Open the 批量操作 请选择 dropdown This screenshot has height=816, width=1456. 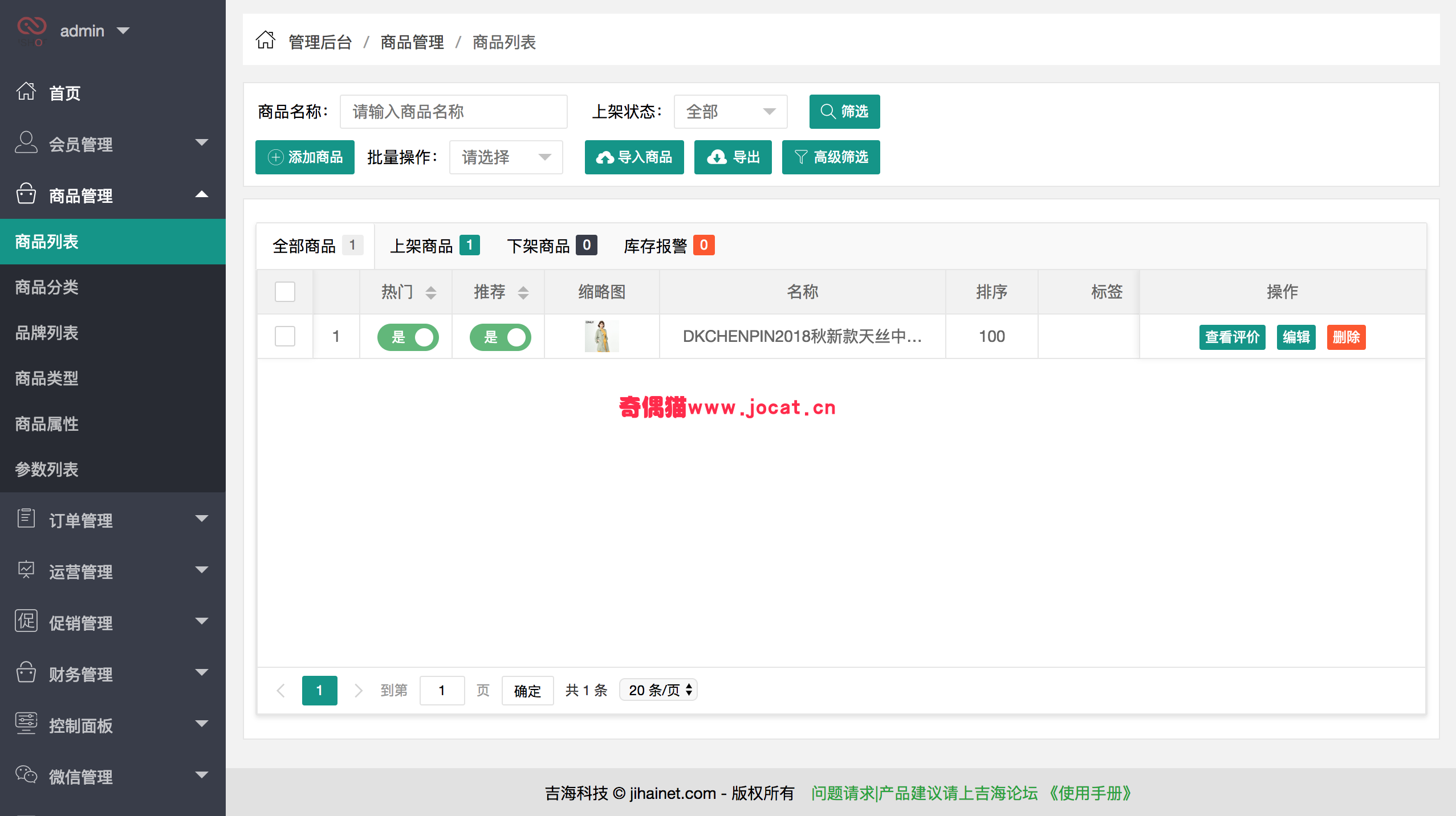coord(506,157)
